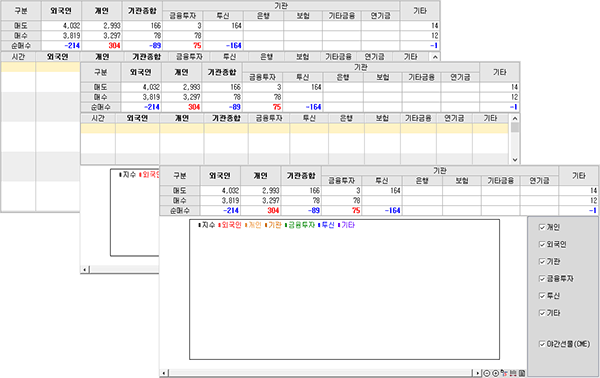Viewport: 600px width, 378px height.
Task: Click the chart zoom-out minus circle icon
Action: pyautogui.click(x=487, y=373)
